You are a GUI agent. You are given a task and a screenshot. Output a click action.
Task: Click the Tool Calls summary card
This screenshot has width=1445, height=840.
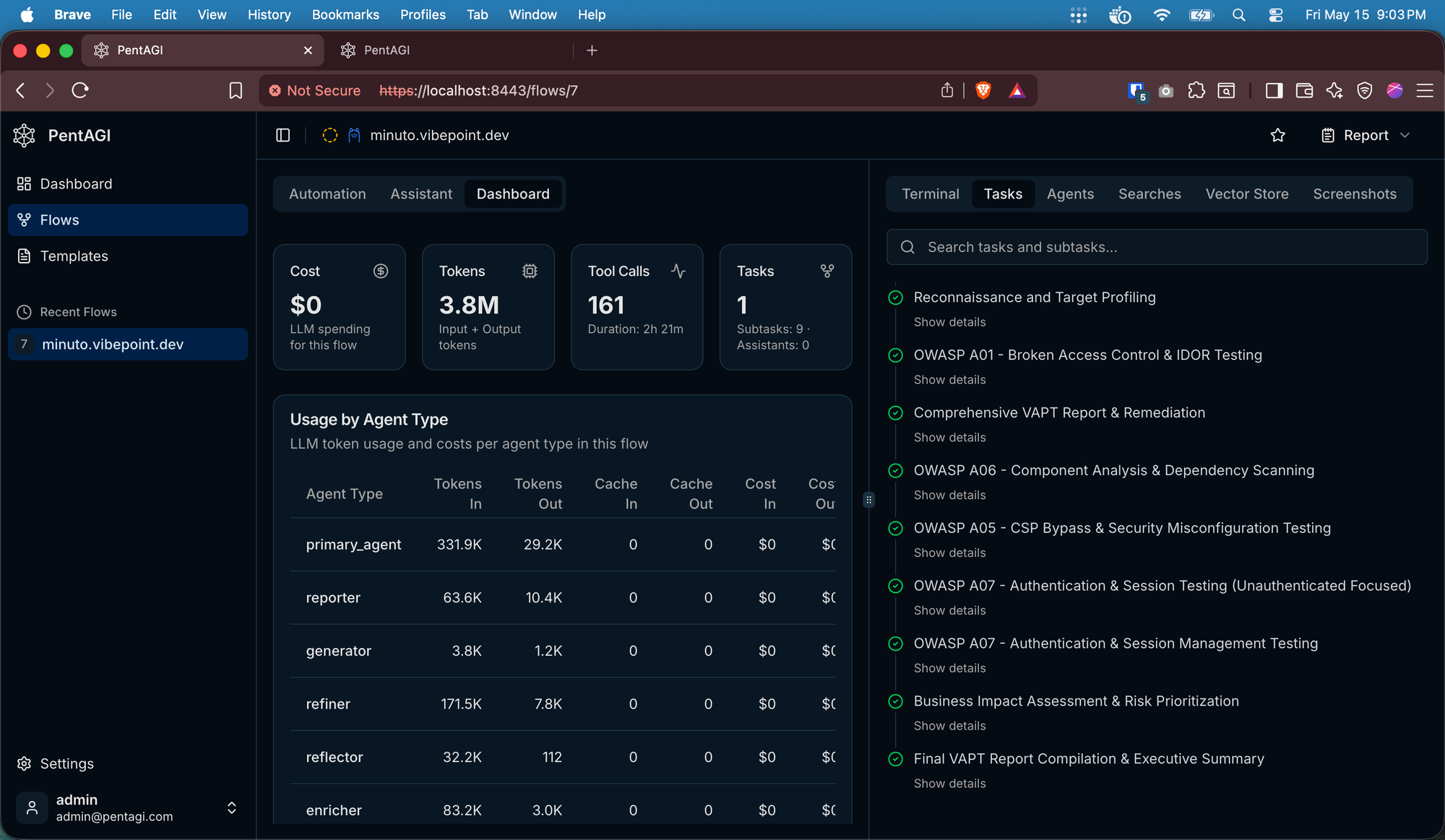tap(637, 307)
